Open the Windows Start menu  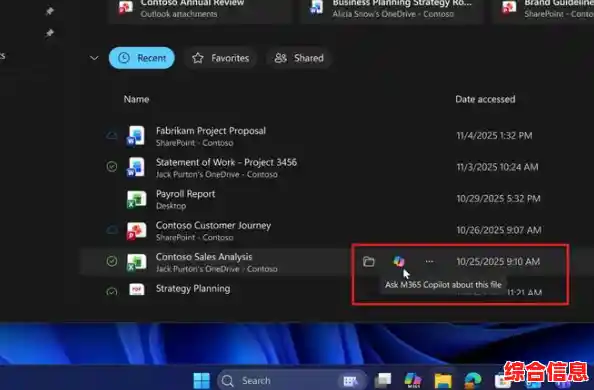pyautogui.click(x=202, y=381)
